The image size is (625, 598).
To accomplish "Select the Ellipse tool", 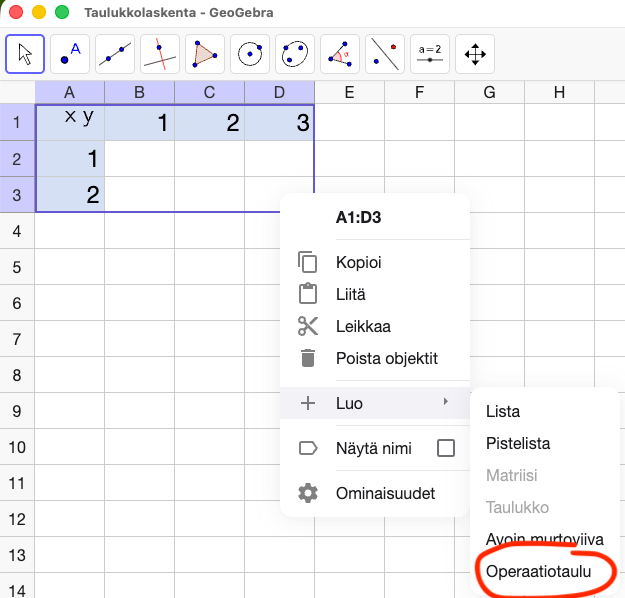I will [295, 54].
